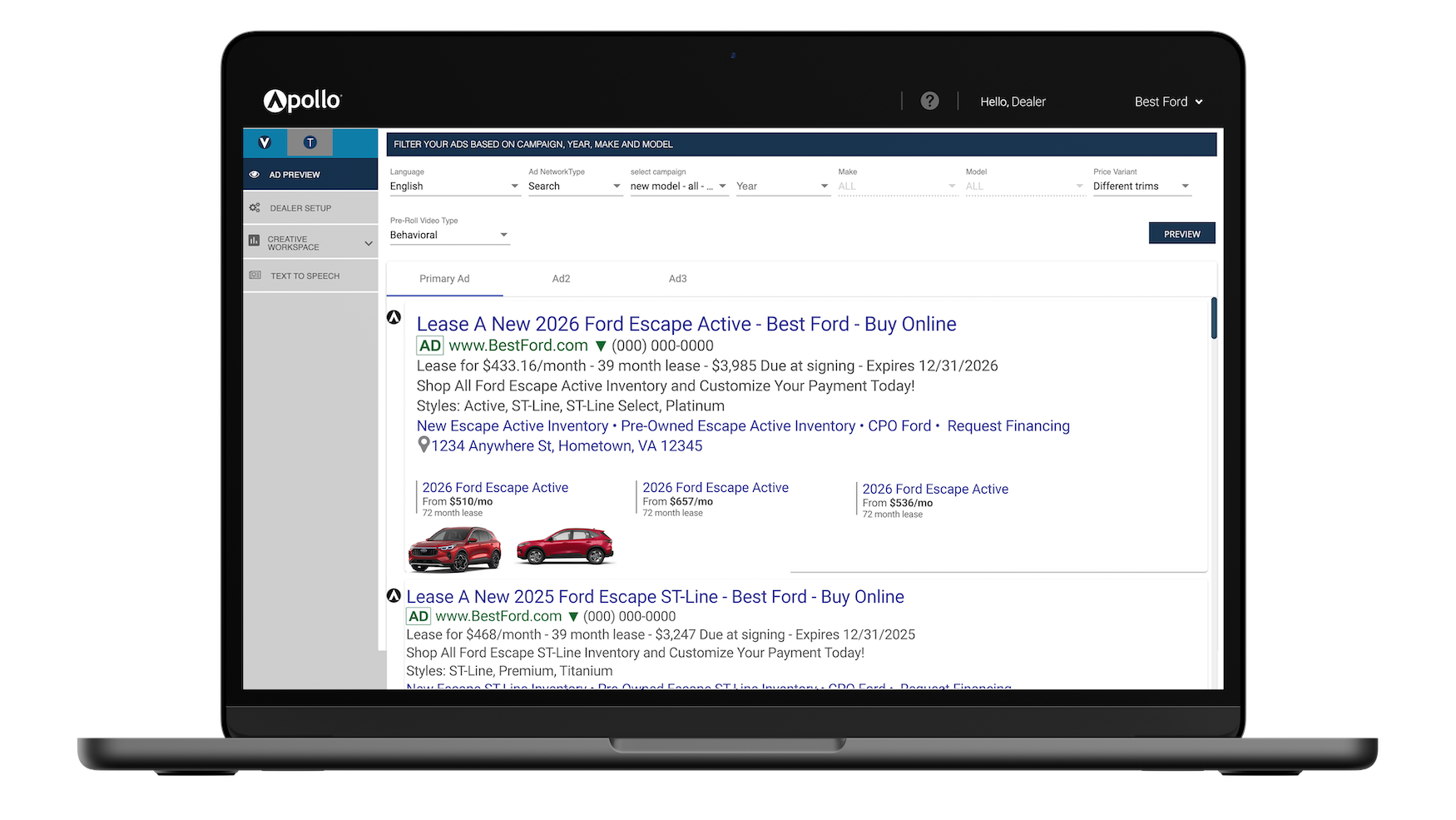Select the T icon in sidebar header
Screen dimensions: 1456x820
(x=310, y=142)
